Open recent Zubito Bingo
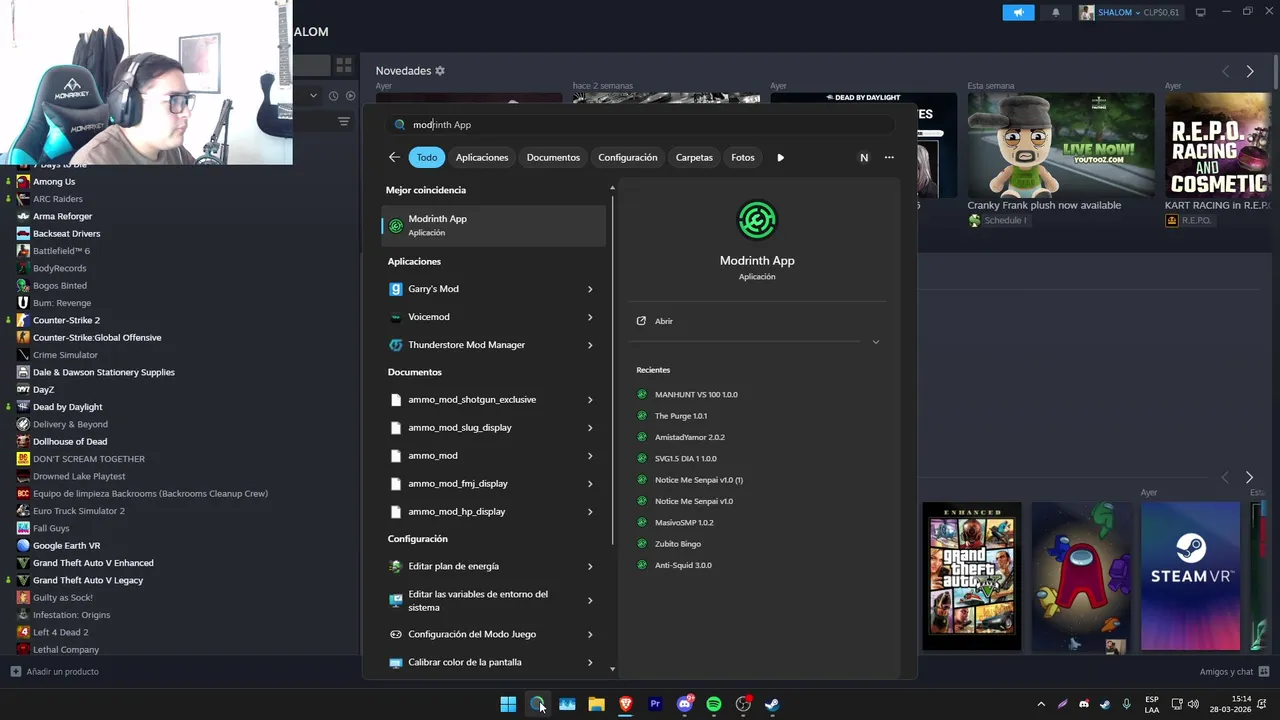This screenshot has width=1280, height=720. 677,544
